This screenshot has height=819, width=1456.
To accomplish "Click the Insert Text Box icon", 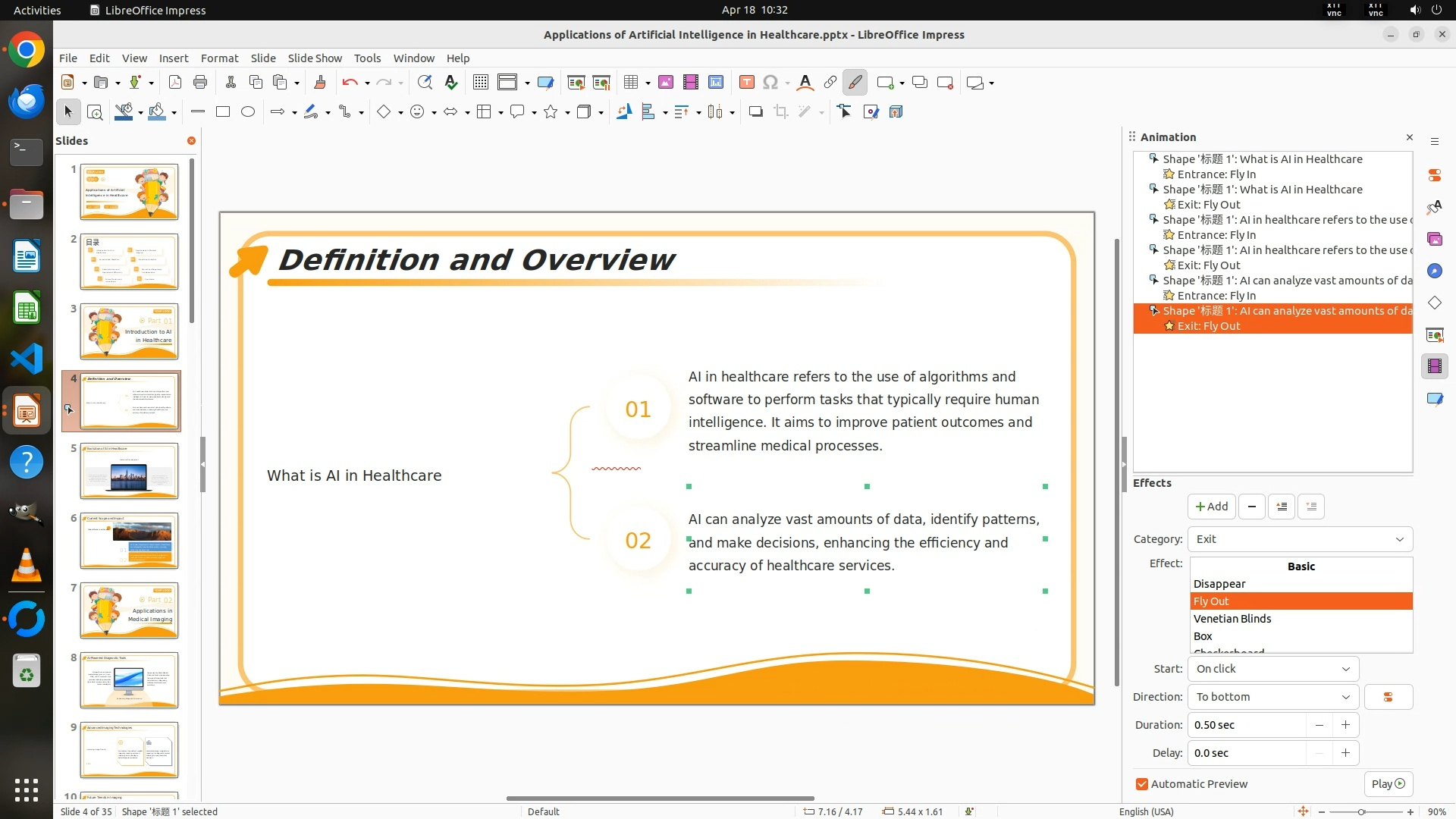I will coord(746,83).
